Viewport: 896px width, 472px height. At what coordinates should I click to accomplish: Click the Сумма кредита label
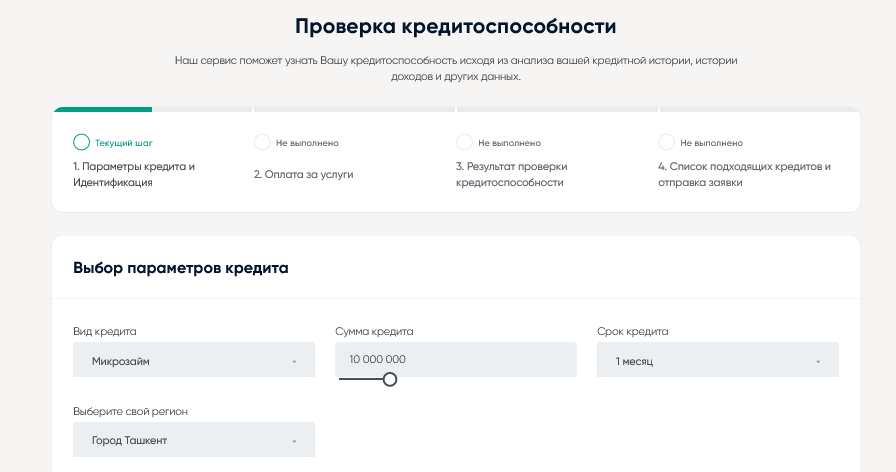coord(374,331)
